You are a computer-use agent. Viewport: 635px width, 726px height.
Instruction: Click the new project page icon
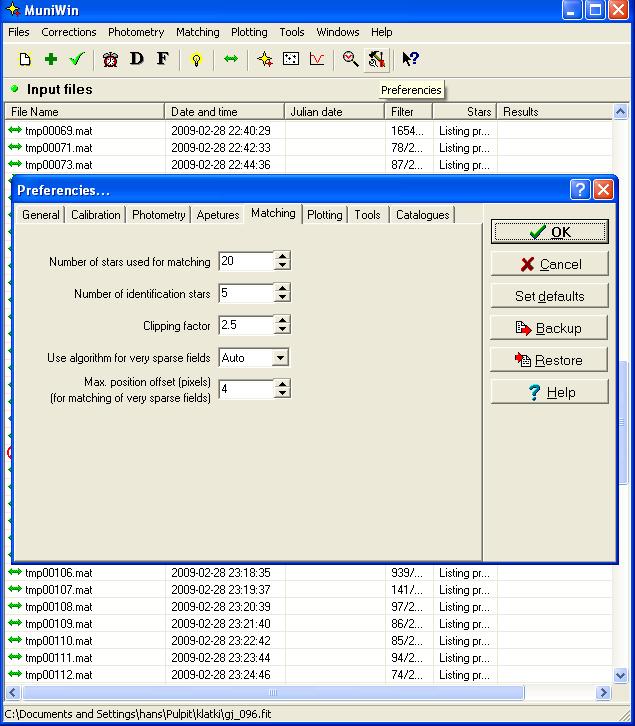pyautogui.click(x=26, y=60)
